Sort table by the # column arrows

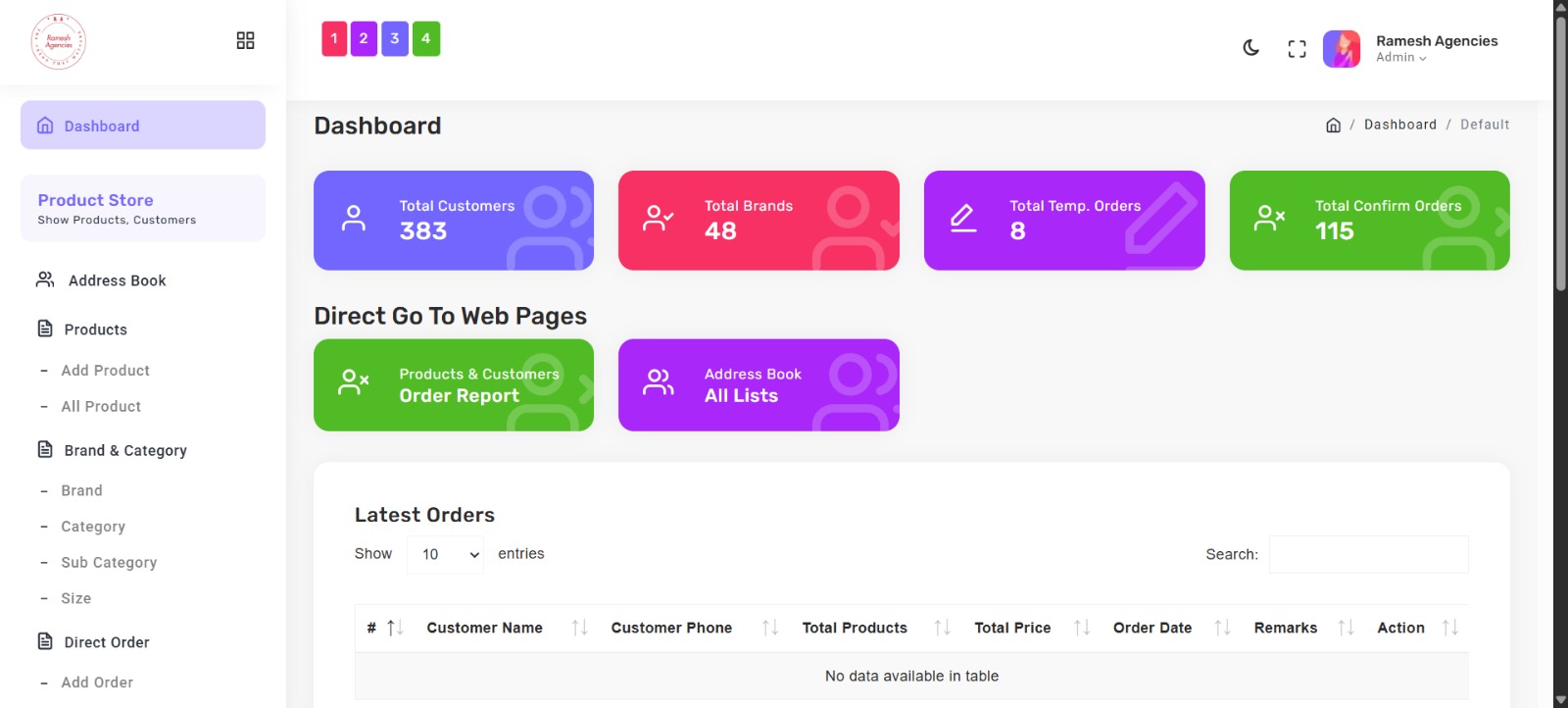[x=395, y=628]
